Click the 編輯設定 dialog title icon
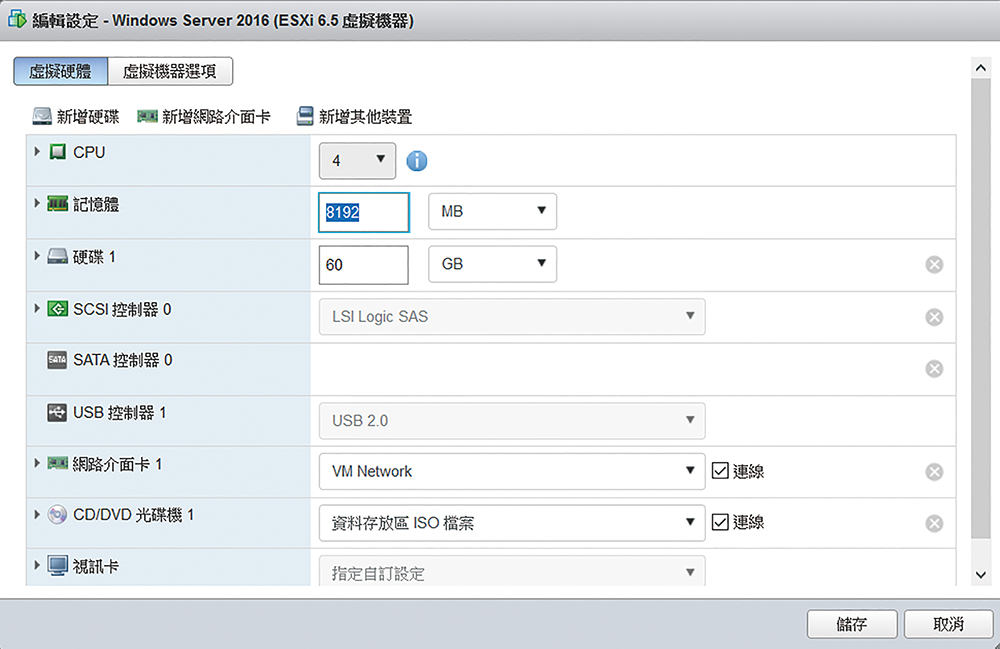Screen dimensions: 1000x649 click(x=17, y=20)
